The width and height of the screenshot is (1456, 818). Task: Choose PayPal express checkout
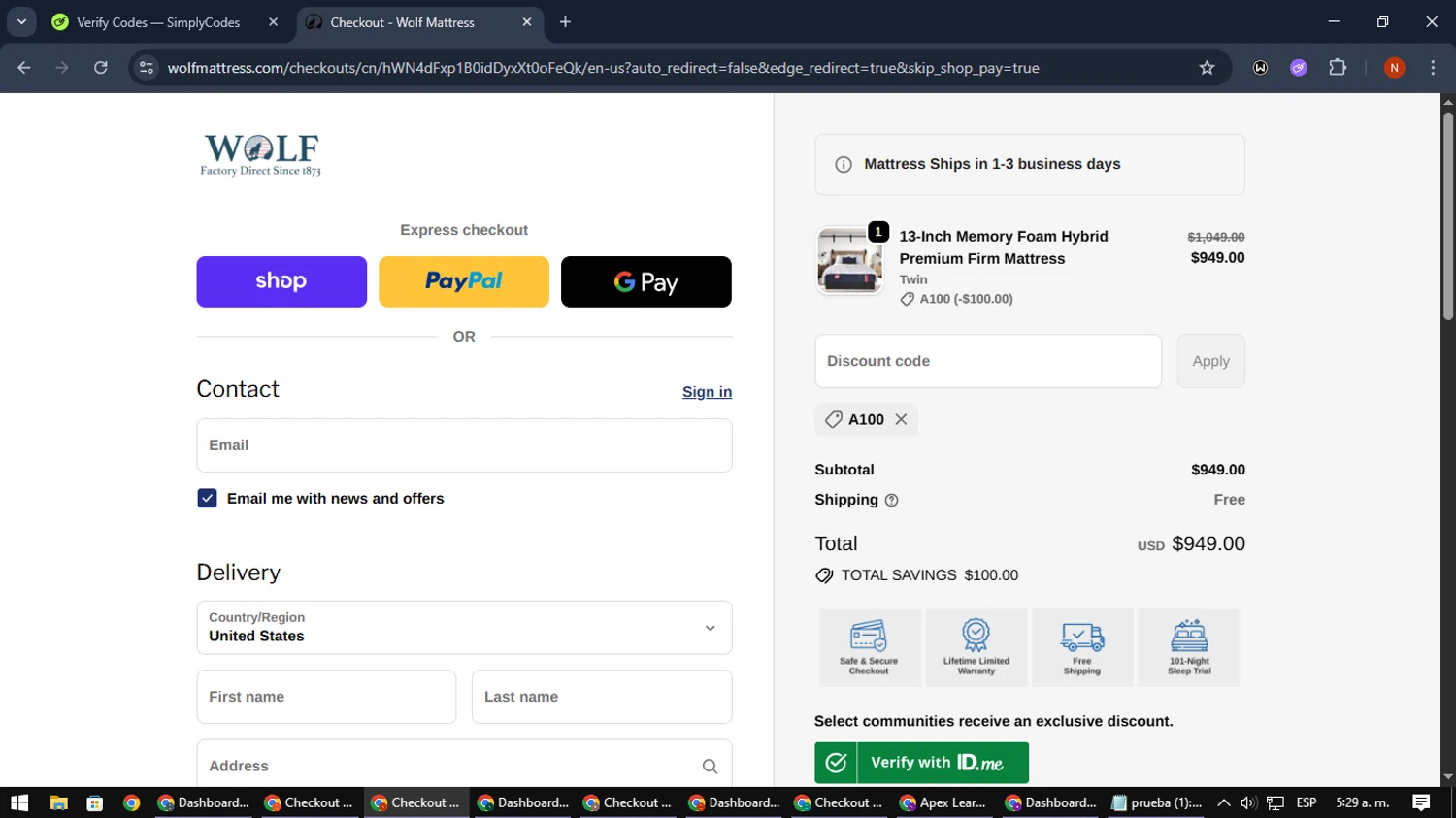click(x=464, y=281)
